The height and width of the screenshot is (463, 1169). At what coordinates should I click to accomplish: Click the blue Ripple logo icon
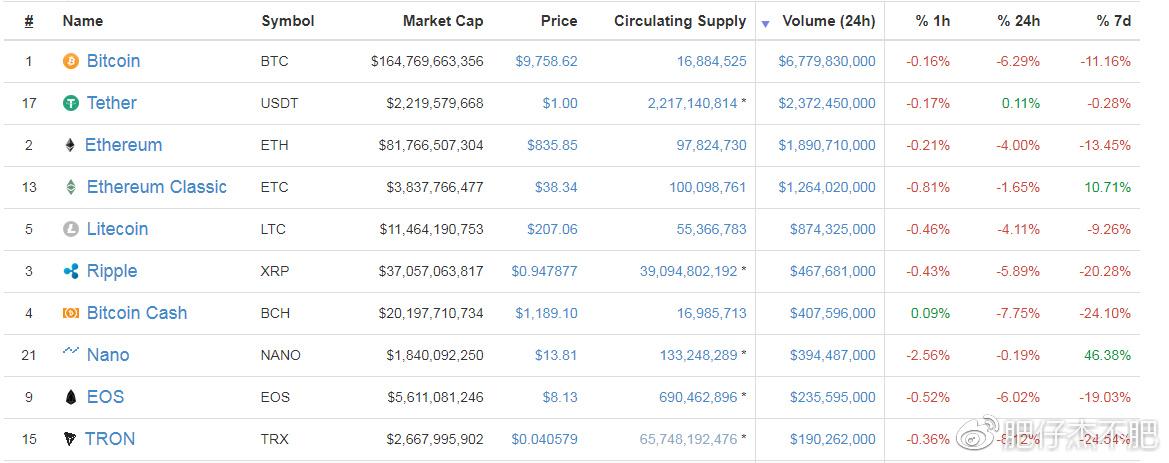[x=71, y=271]
